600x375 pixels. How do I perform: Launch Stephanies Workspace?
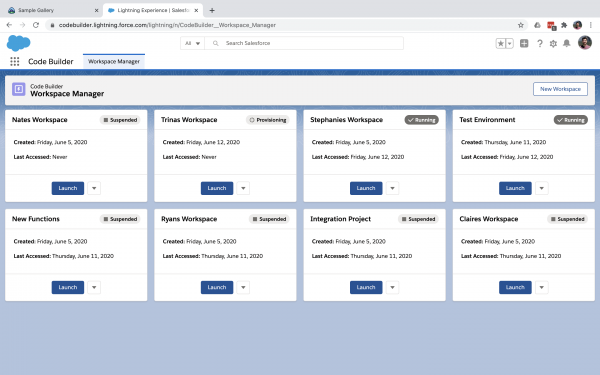coord(366,188)
